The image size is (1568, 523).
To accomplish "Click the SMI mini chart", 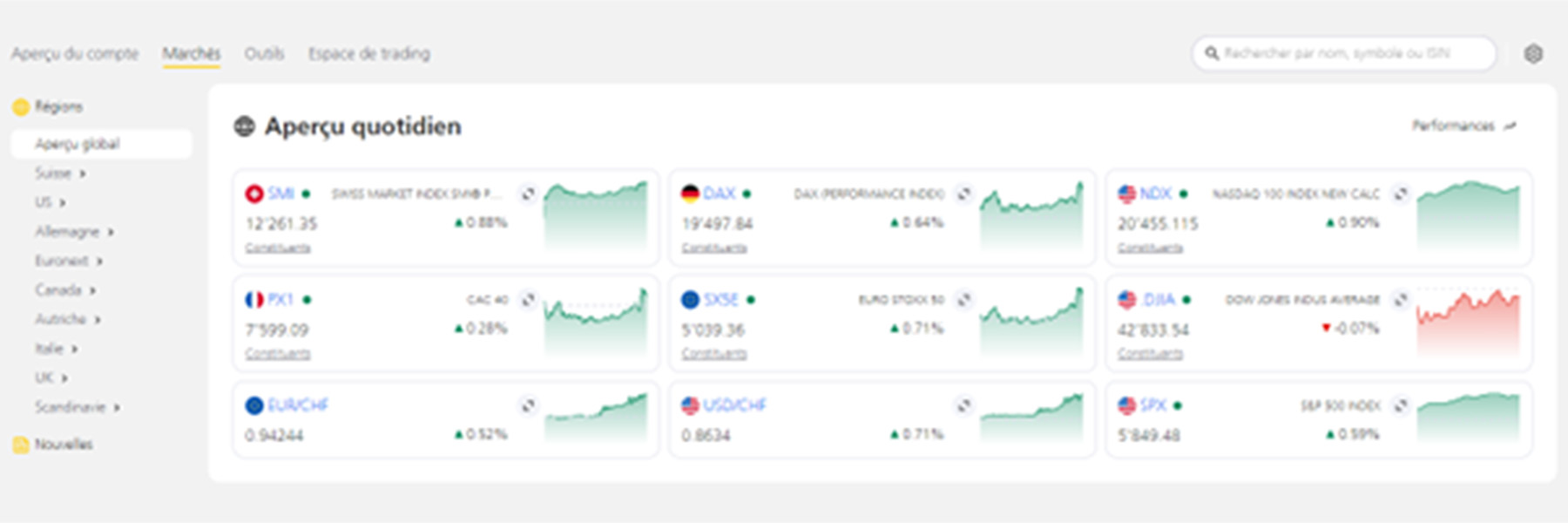I will pos(596,216).
